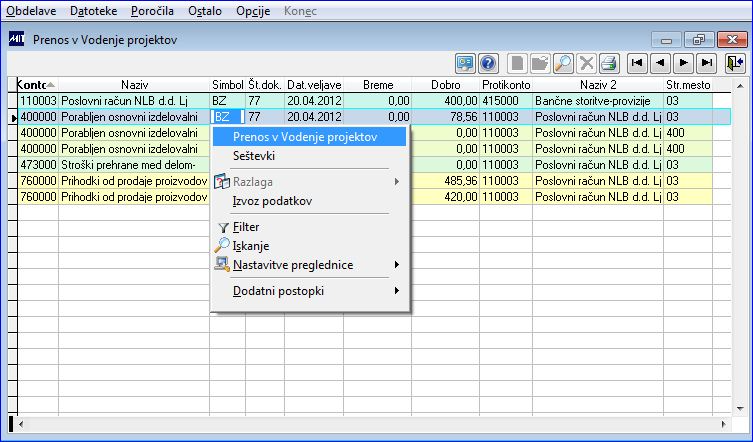Open the Opcije menu
The image size is (753, 442).
pos(253,11)
